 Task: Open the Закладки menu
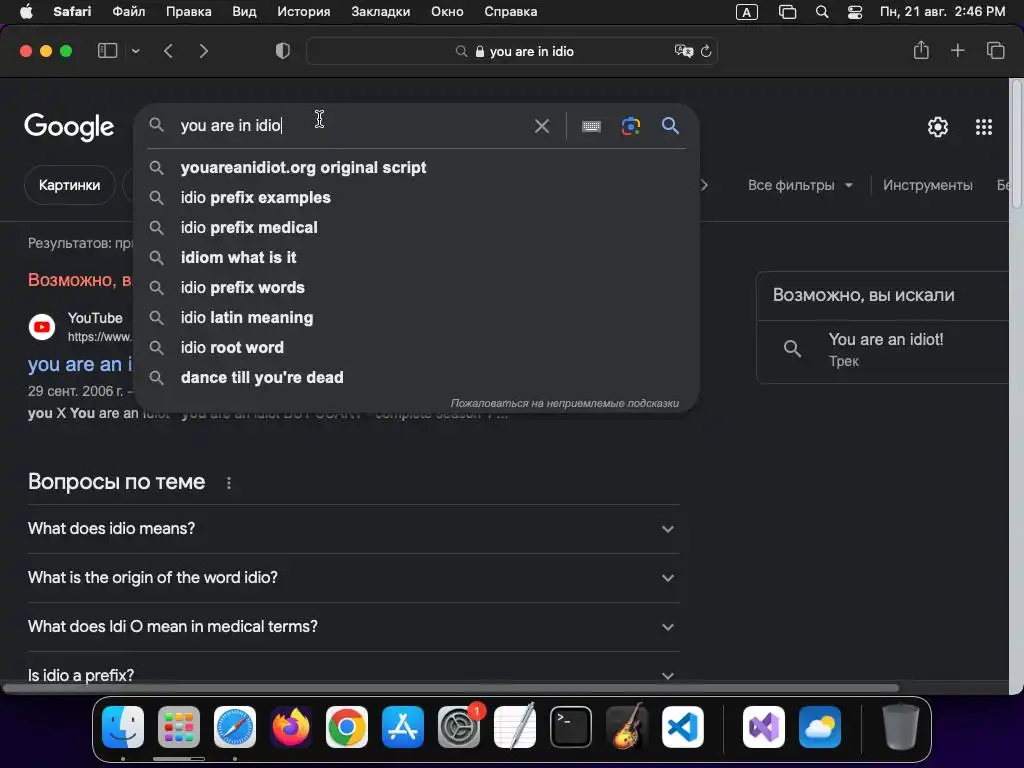pos(381,12)
